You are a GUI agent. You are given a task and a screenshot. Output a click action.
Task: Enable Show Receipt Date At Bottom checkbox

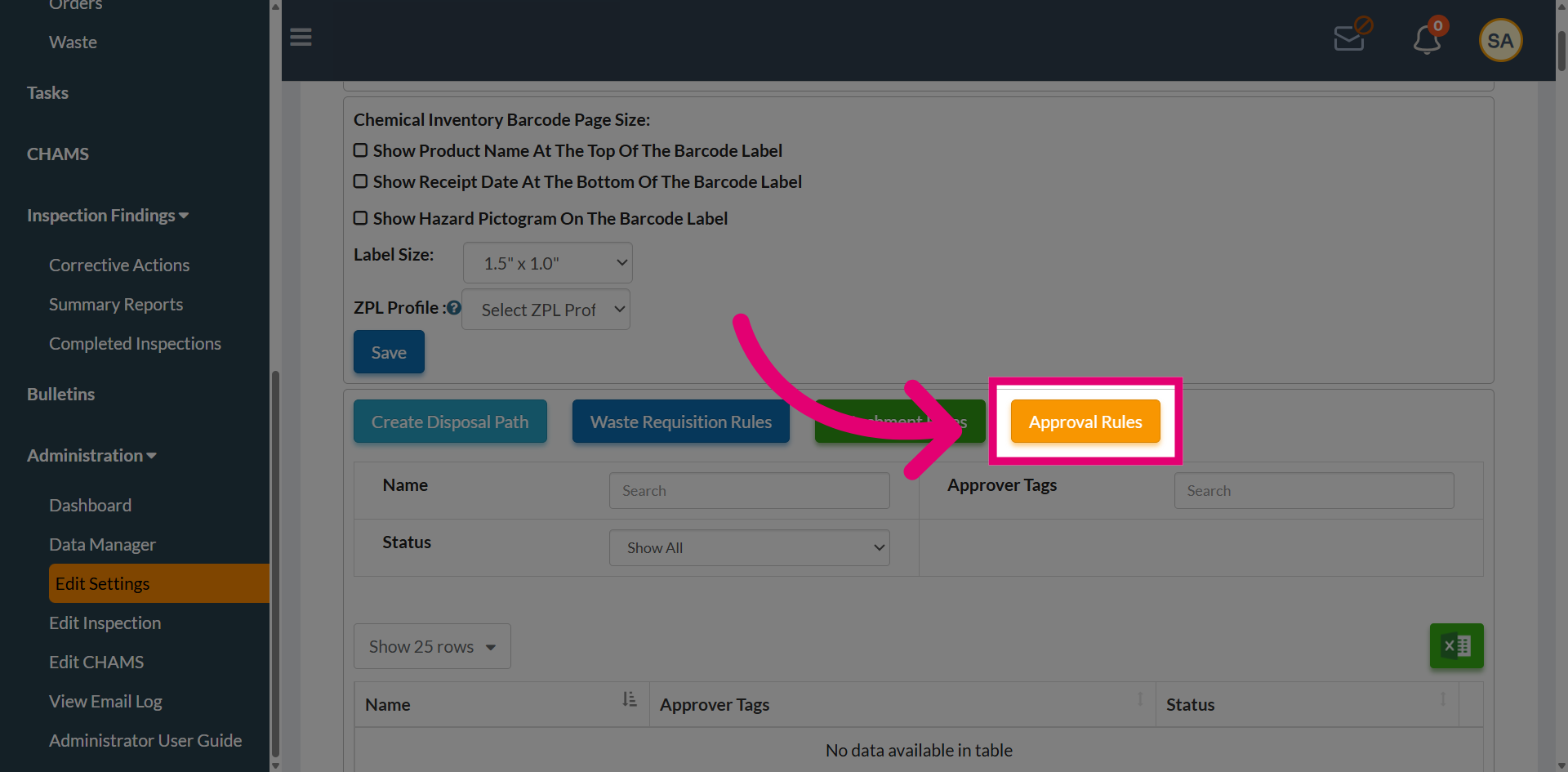pos(360,181)
